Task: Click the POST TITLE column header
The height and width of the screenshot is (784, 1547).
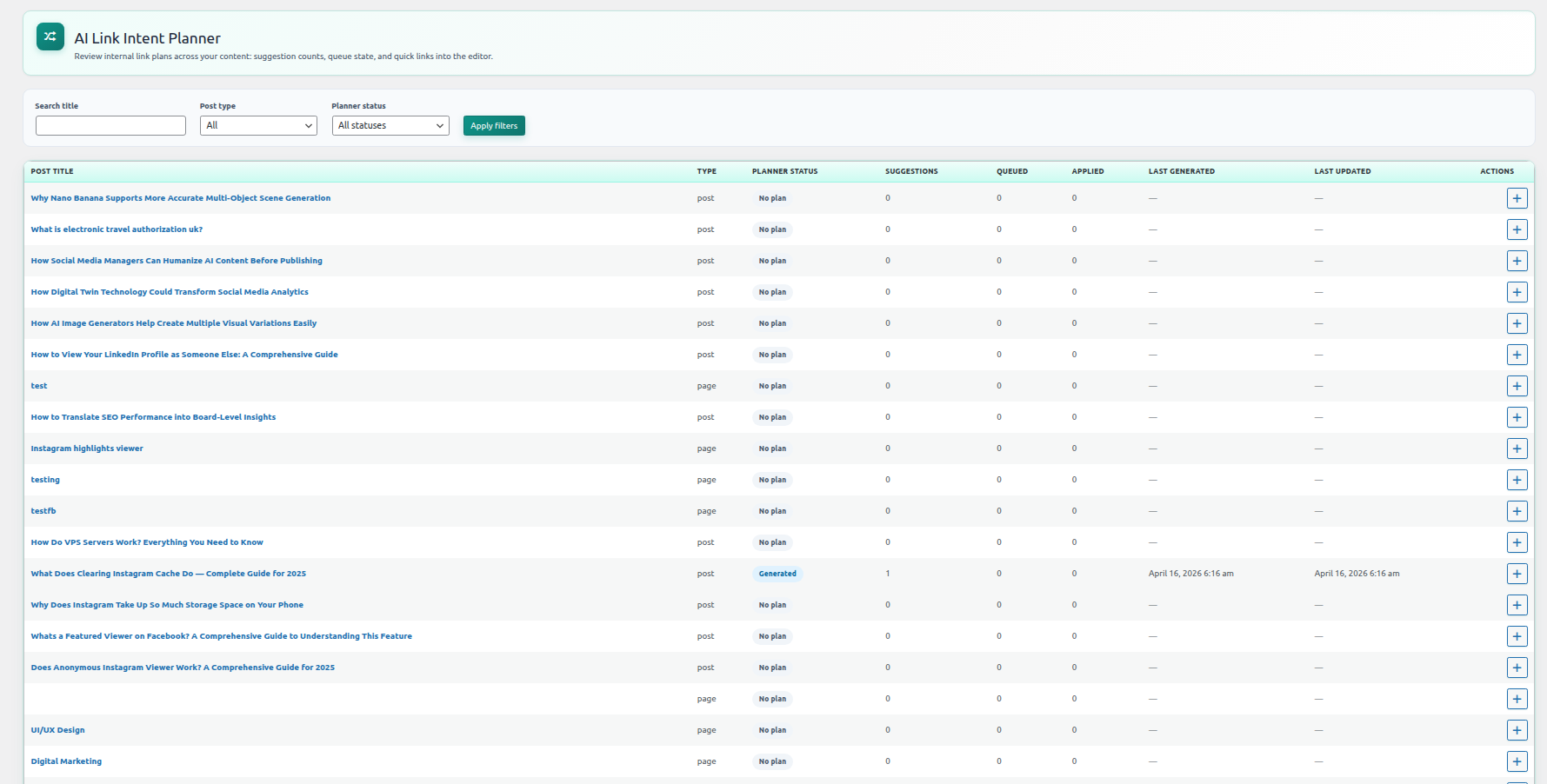Action: (x=52, y=171)
